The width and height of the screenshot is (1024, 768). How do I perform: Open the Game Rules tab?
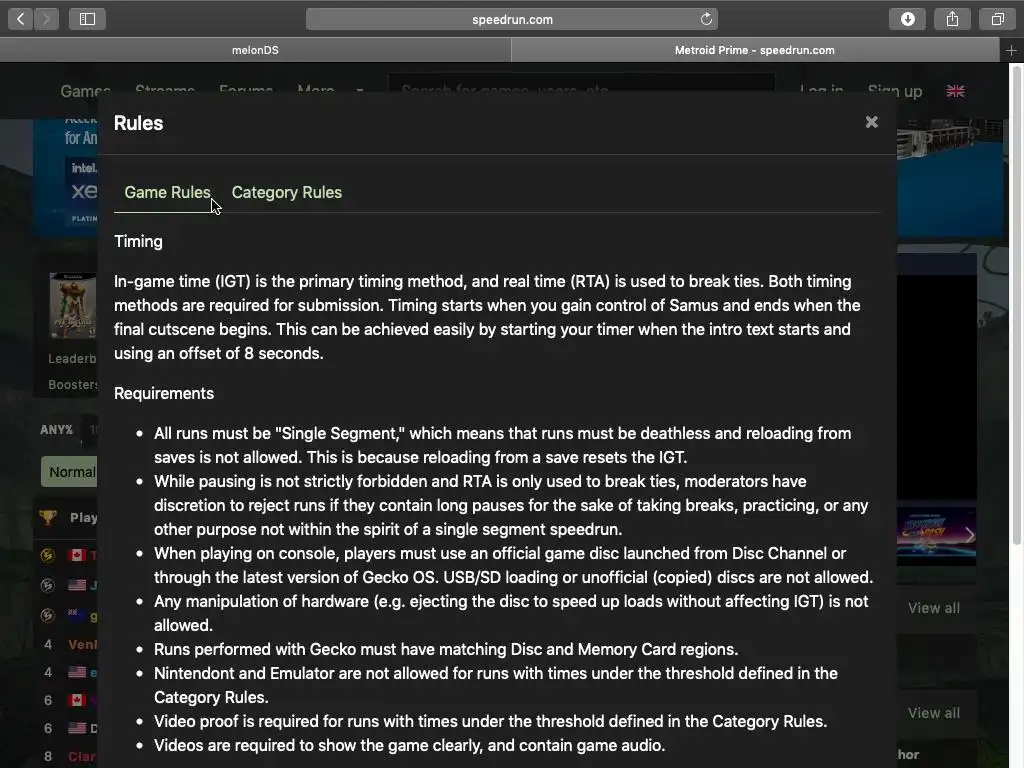click(167, 193)
